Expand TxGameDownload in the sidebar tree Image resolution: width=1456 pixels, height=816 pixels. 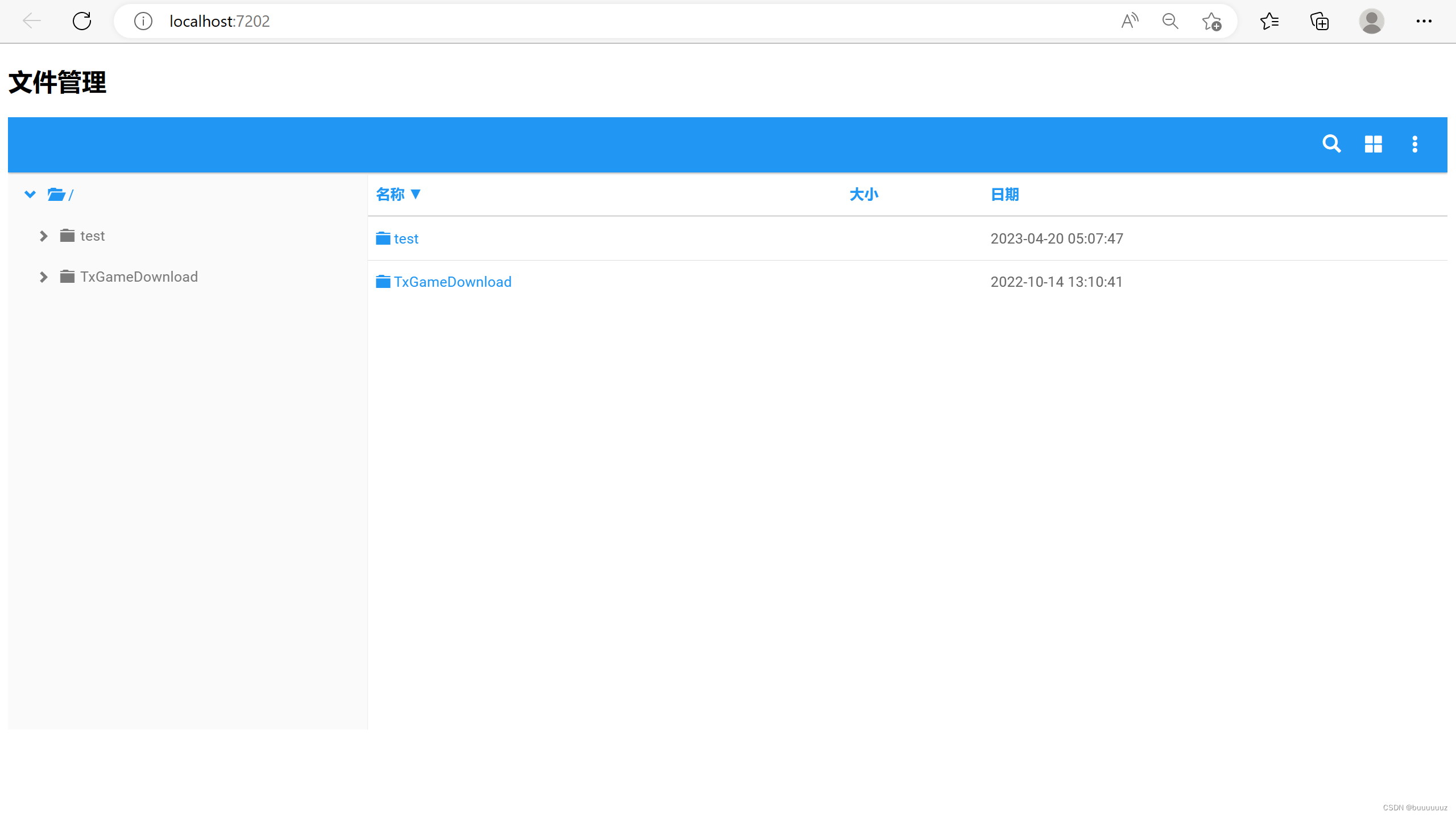pos(43,277)
